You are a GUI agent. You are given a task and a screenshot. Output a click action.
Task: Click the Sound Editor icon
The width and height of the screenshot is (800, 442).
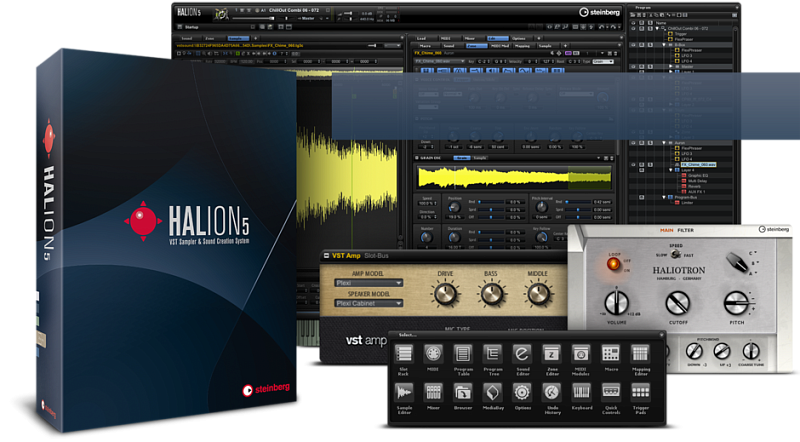coord(522,353)
